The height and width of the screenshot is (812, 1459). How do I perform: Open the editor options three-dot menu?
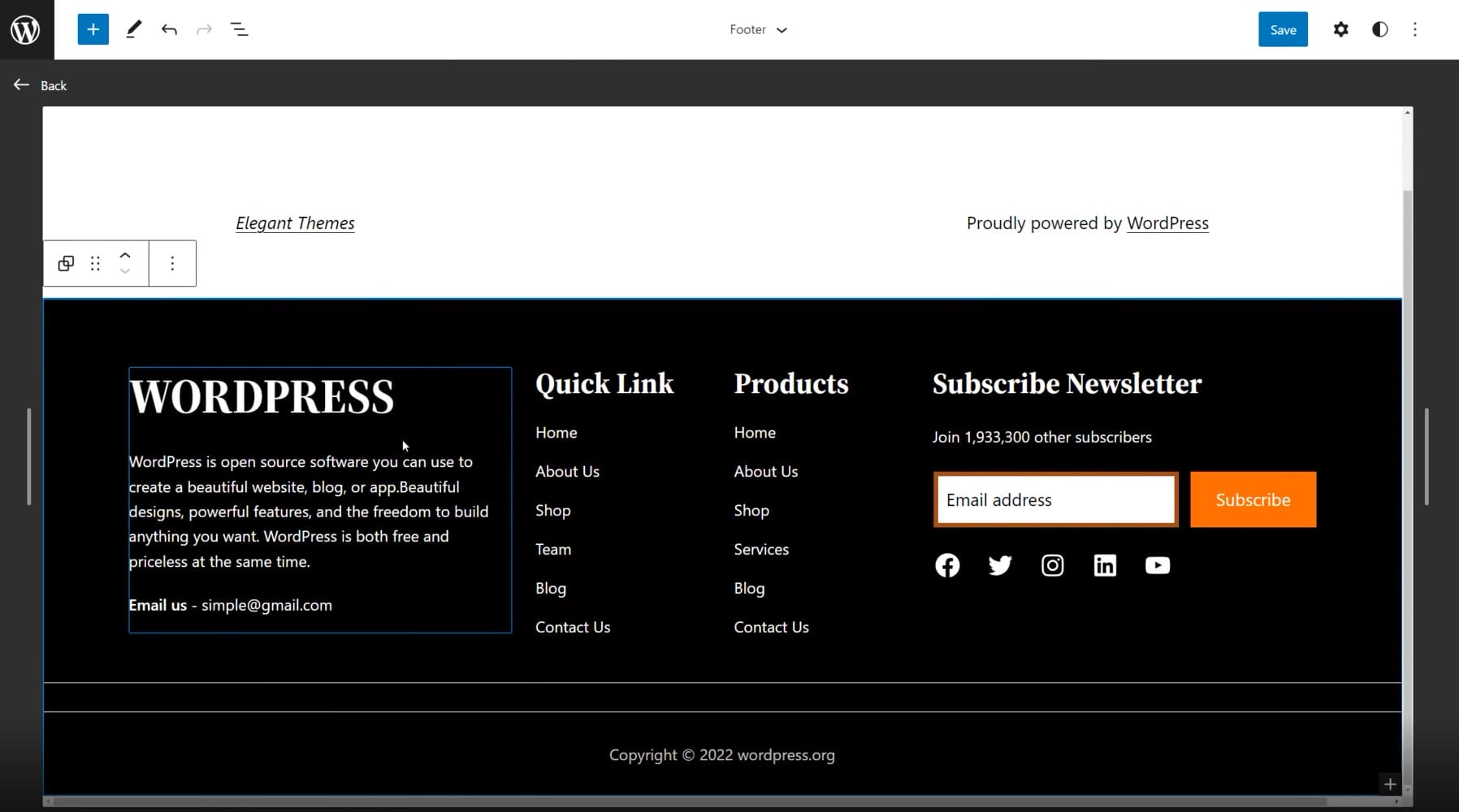pos(1417,29)
